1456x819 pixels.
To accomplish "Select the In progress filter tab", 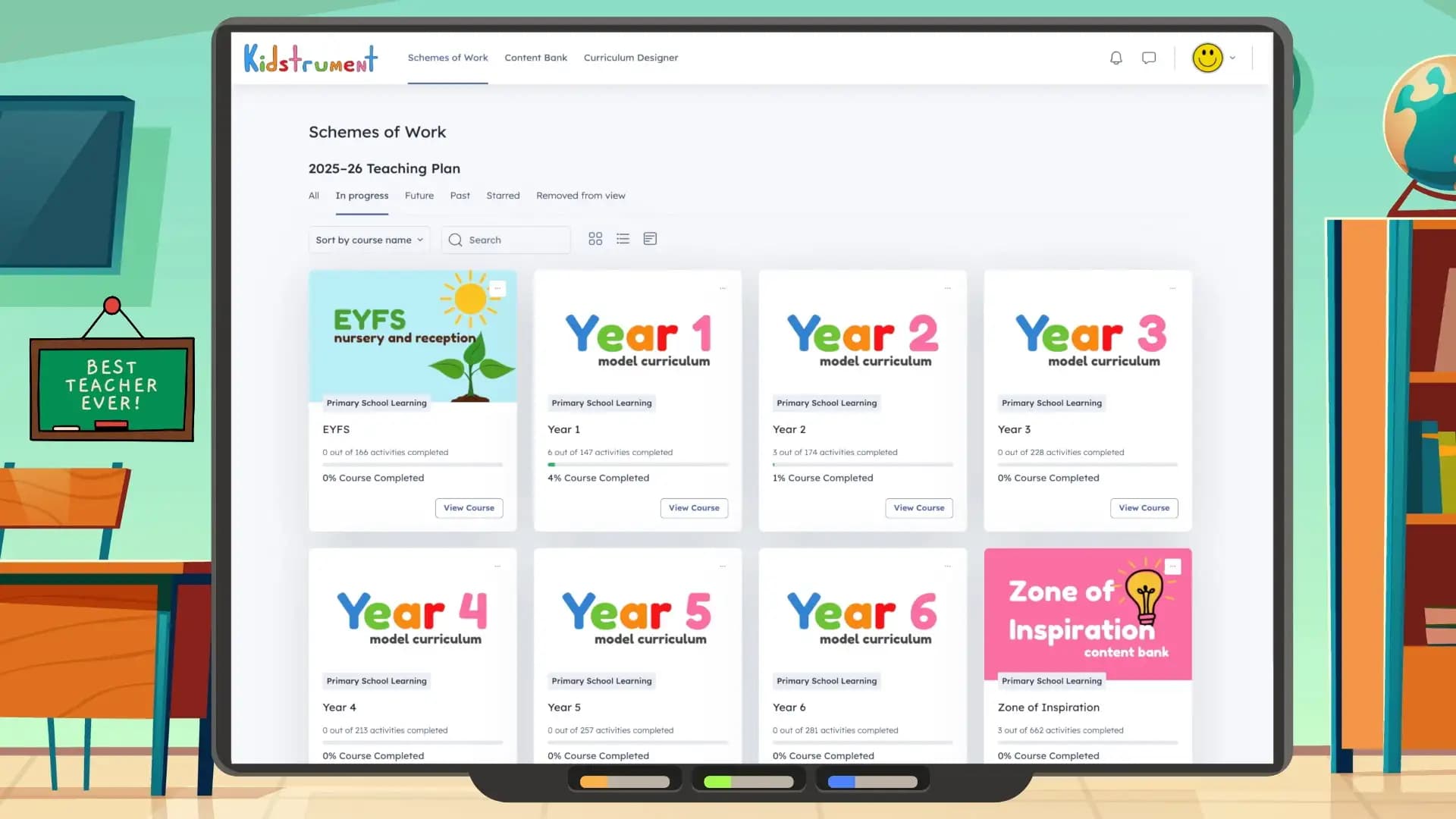I will click(x=362, y=196).
